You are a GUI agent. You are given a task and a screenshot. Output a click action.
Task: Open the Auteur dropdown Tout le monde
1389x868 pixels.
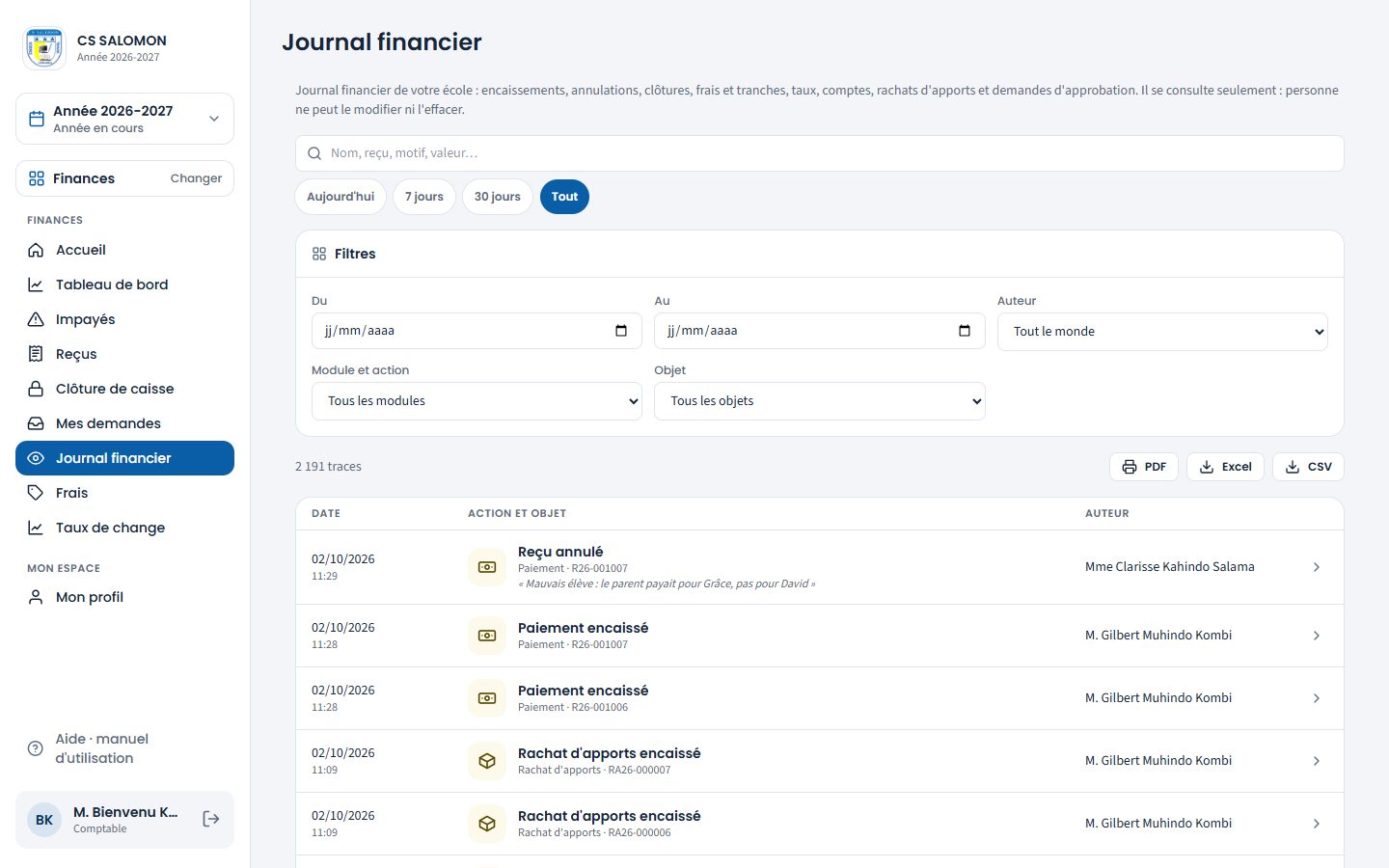(1162, 332)
